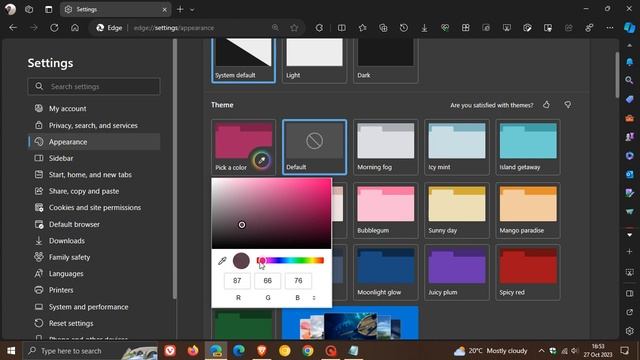
Task: Show hidden system tray icons chevron
Action: [541, 351]
